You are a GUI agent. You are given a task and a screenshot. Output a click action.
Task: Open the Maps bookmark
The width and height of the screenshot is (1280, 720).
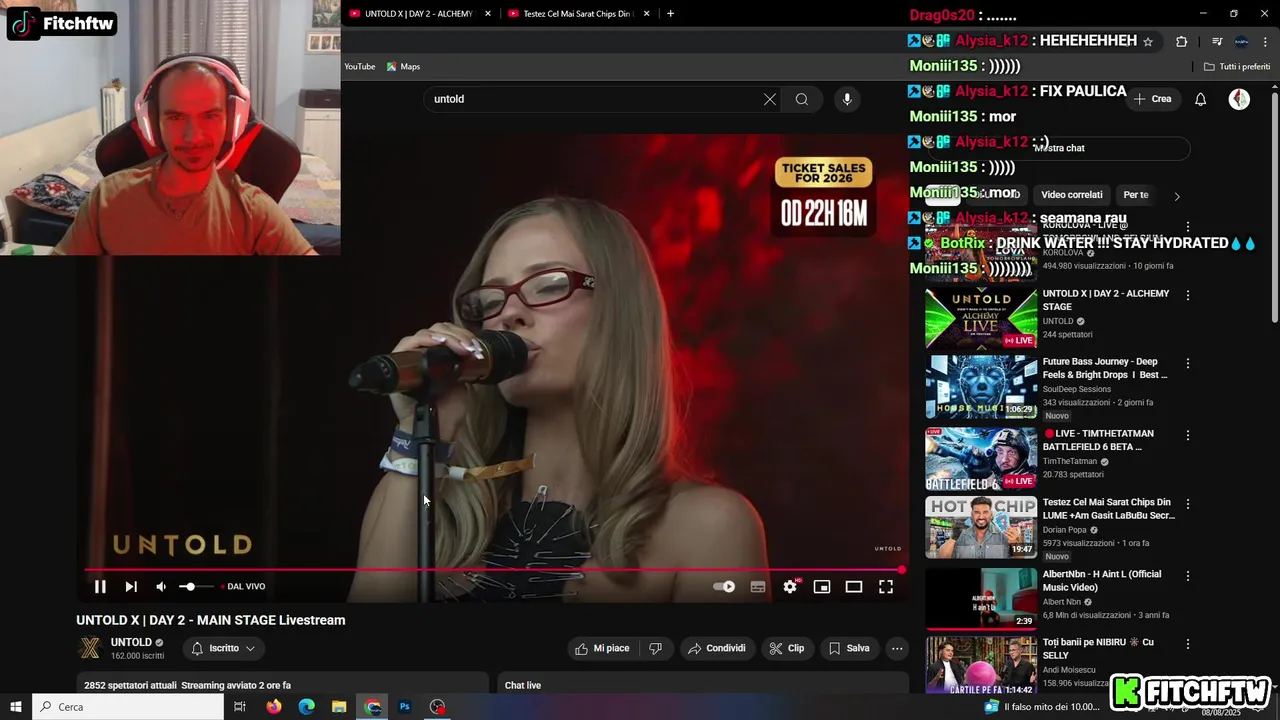point(404,66)
